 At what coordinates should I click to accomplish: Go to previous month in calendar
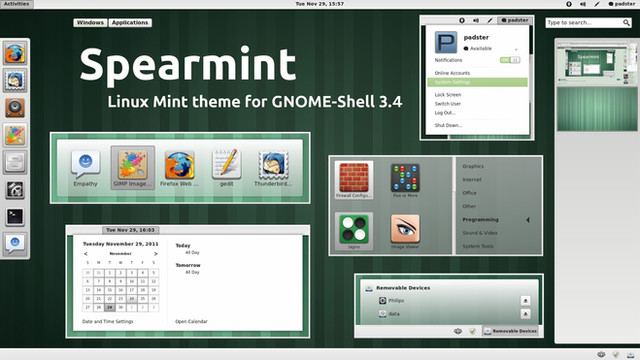tap(86, 253)
